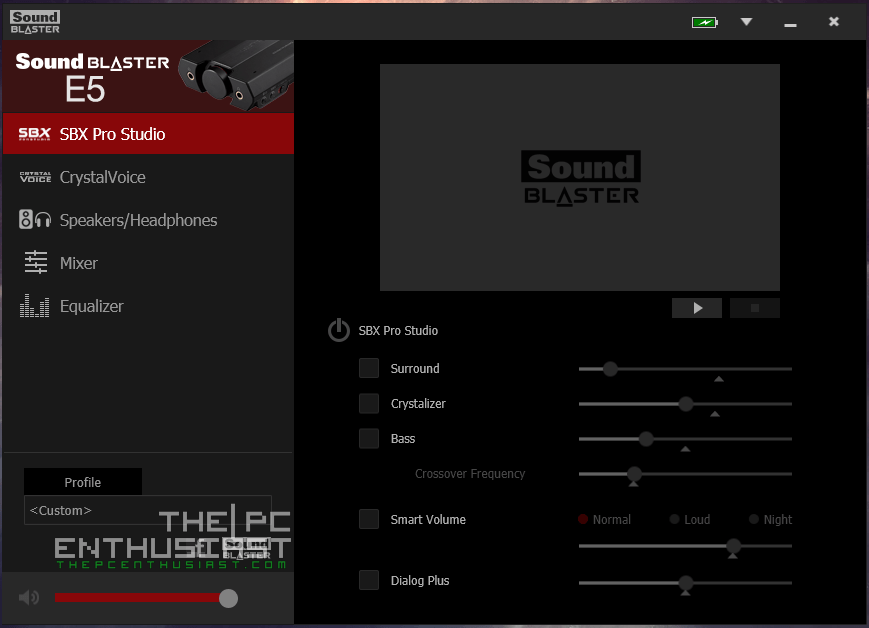Click the Surround default marker triangle
The height and width of the screenshot is (628, 869).
(719, 379)
